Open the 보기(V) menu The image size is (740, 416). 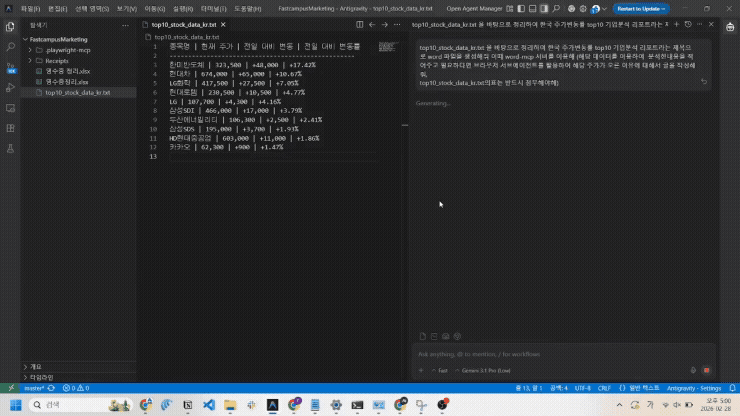tap(126, 8)
